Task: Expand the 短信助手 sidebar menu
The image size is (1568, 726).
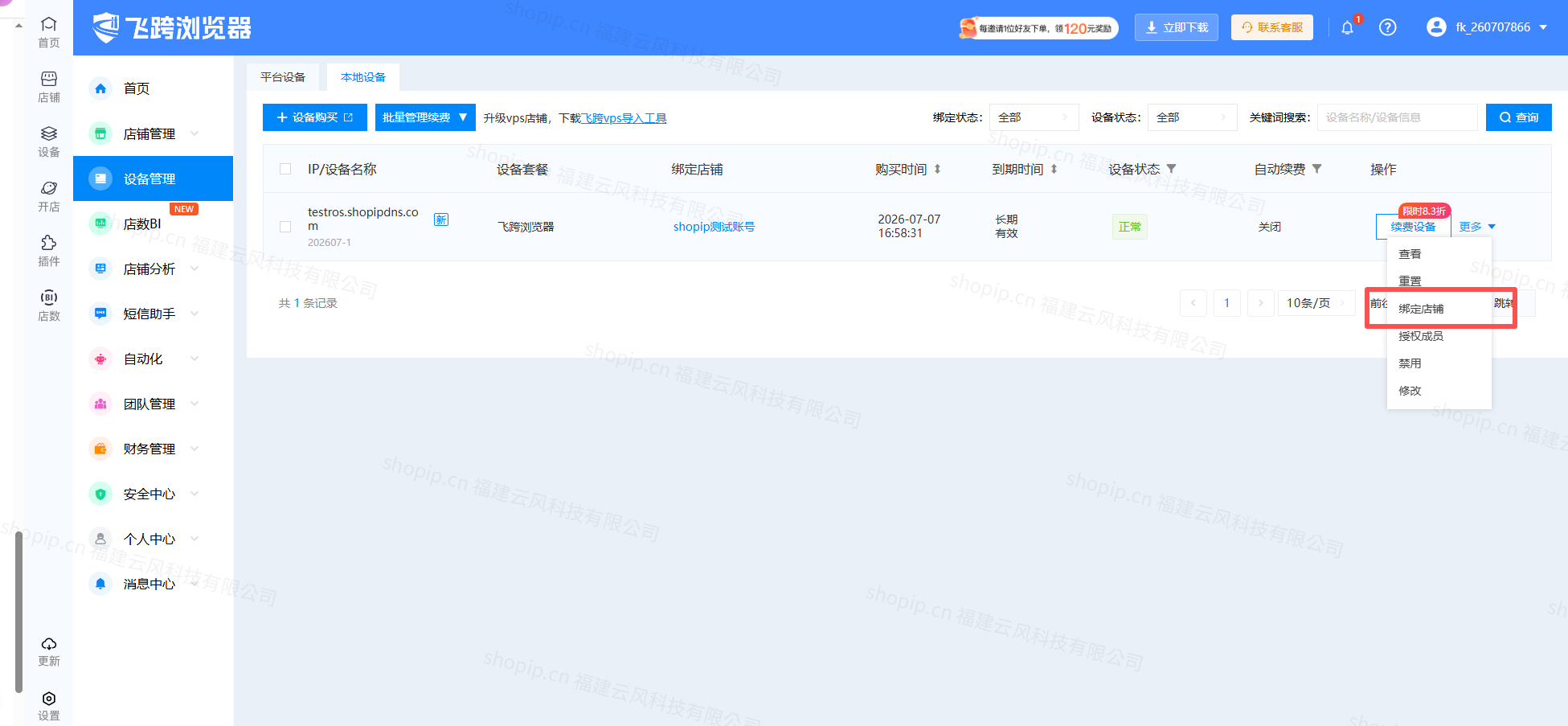Action: [153, 314]
